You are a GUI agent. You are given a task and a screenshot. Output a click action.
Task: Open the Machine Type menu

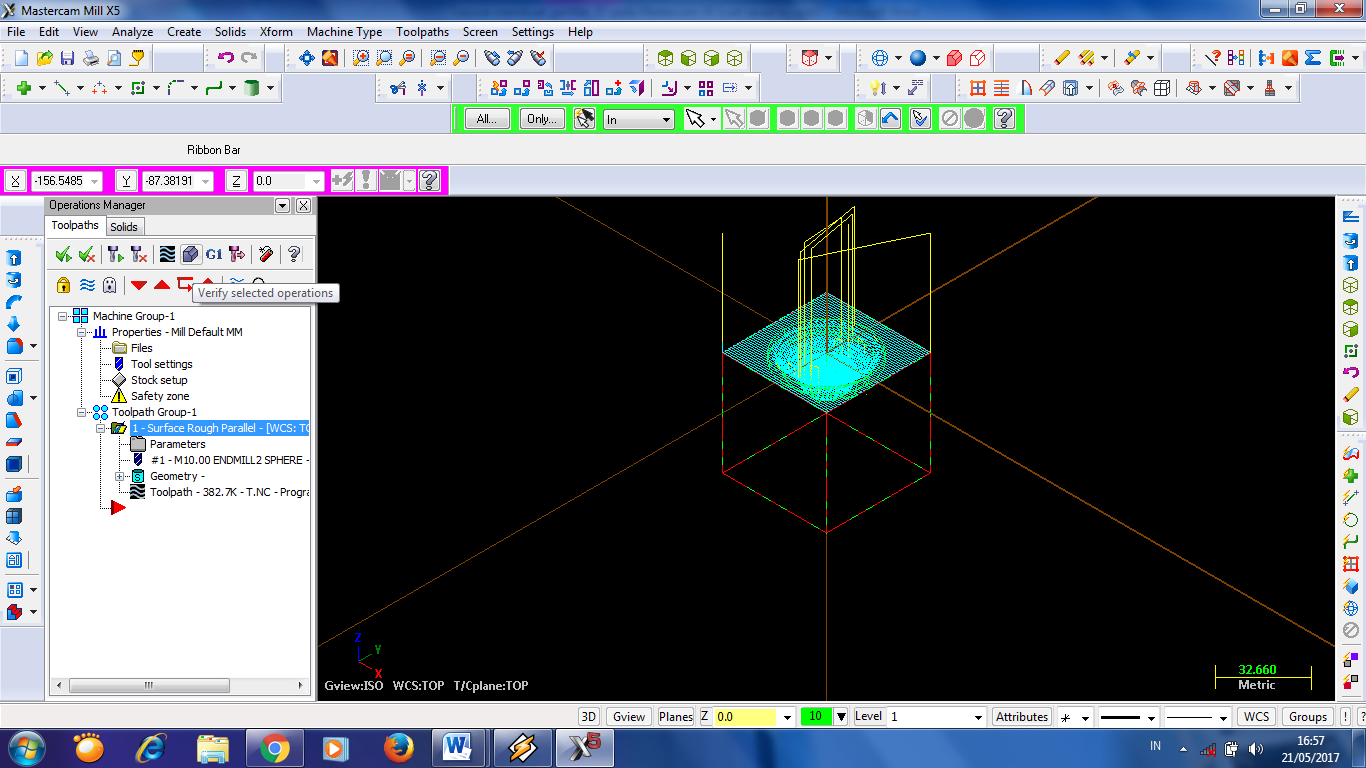pyautogui.click(x=344, y=32)
